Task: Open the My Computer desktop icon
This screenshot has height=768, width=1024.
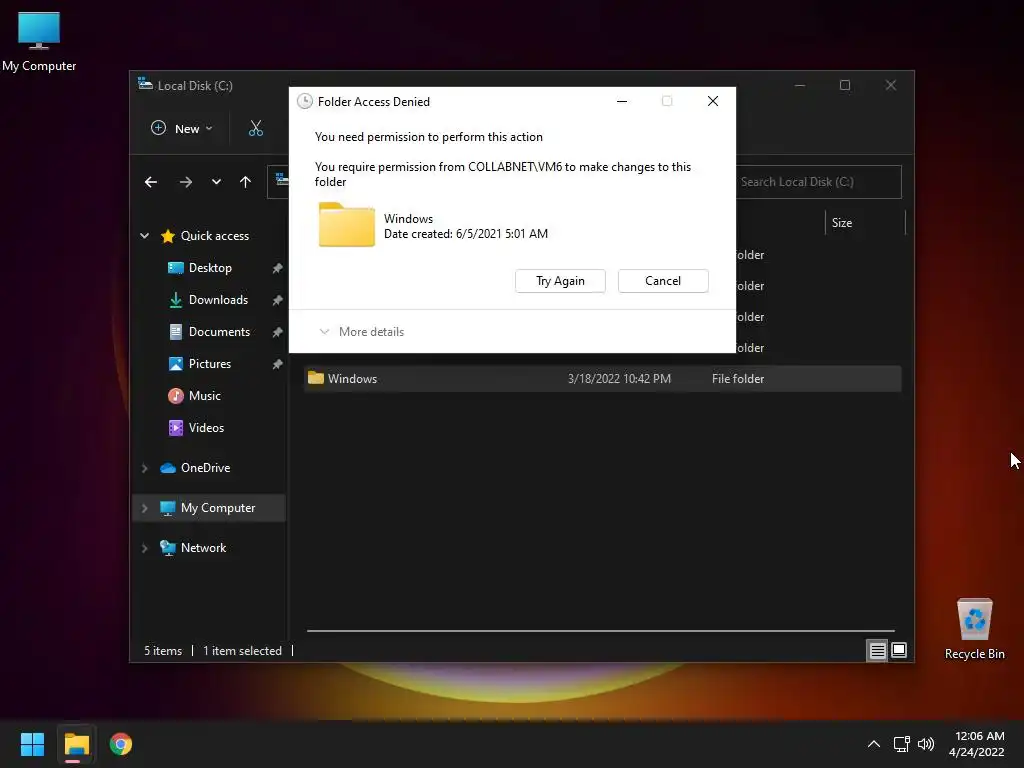Action: (39, 41)
